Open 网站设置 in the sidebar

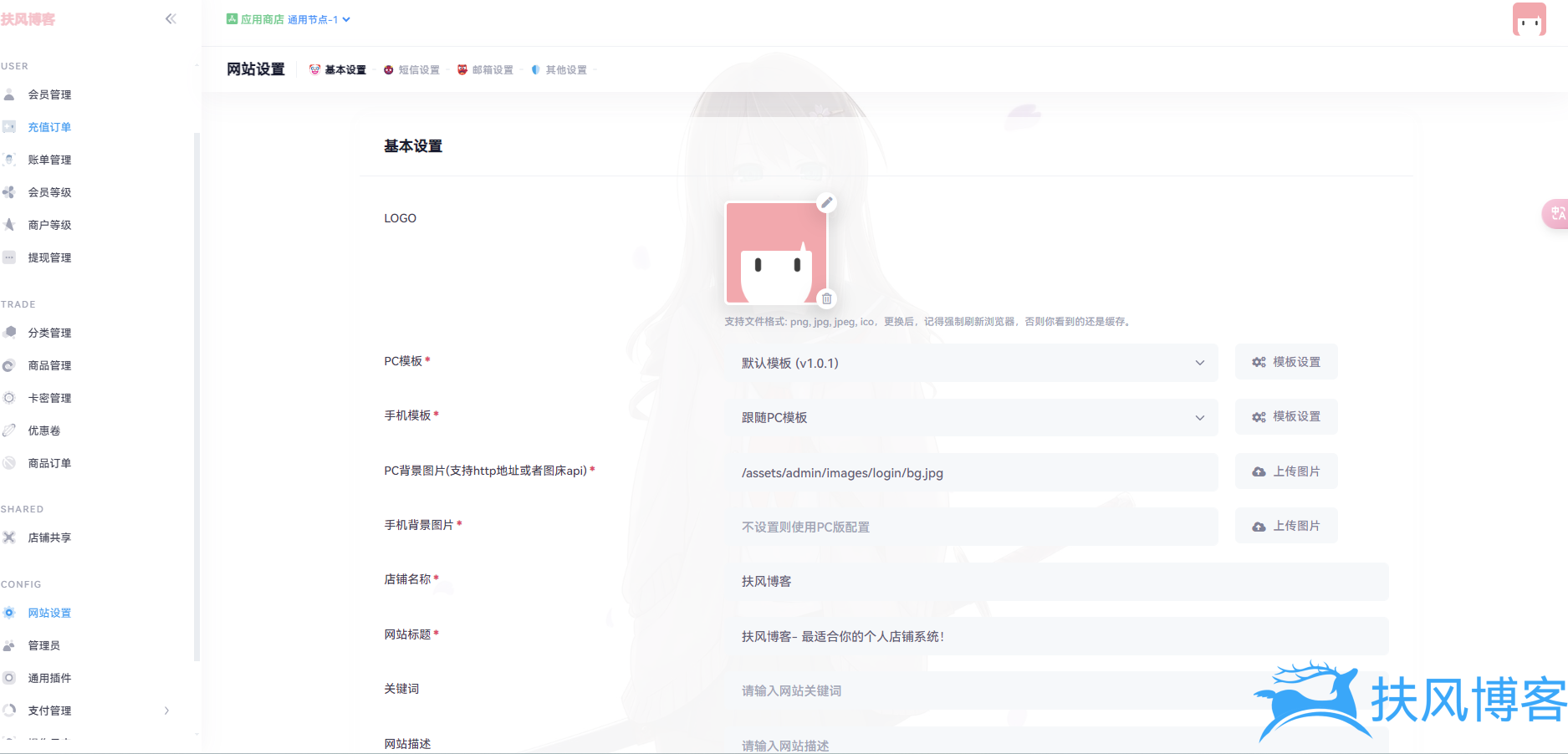click(49, 613)
